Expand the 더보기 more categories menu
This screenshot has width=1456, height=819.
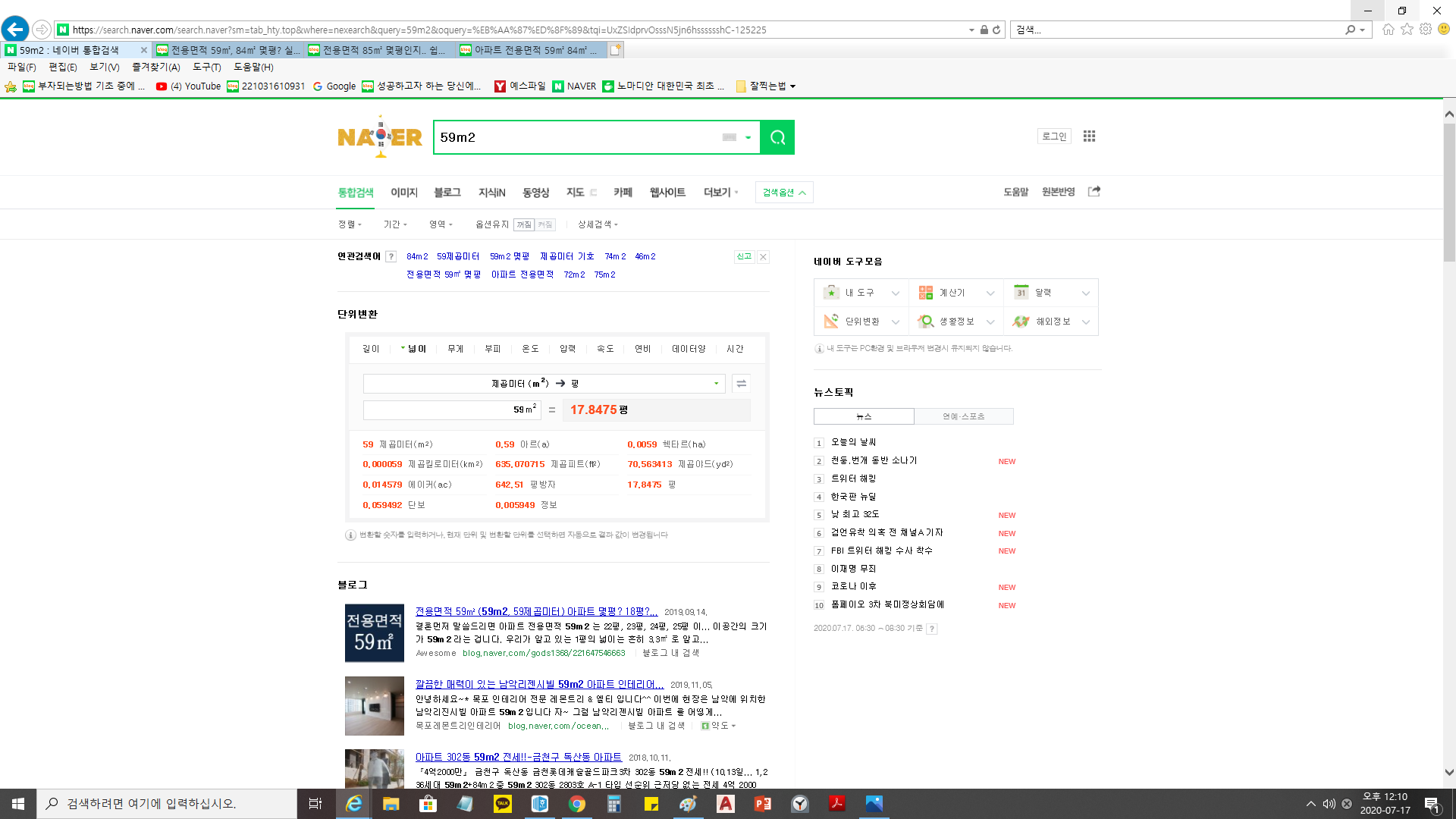[x=720, y=193]
